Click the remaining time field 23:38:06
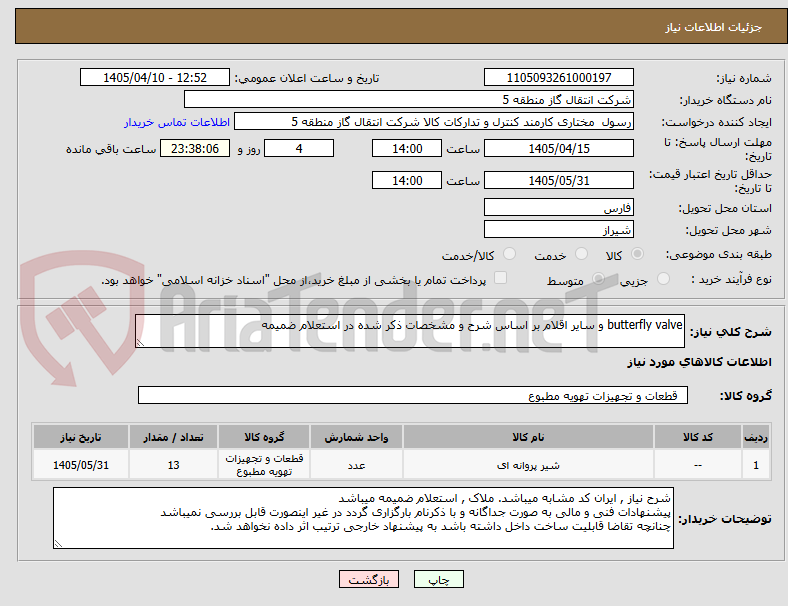This screenshot has height=606, width=788. (x=195, y=148)
